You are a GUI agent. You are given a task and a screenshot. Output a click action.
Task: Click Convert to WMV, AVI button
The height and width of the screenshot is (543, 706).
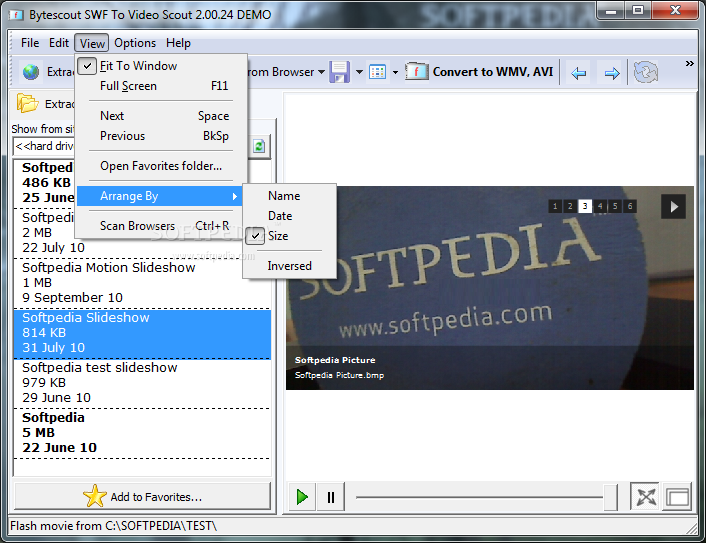(493, 72)
